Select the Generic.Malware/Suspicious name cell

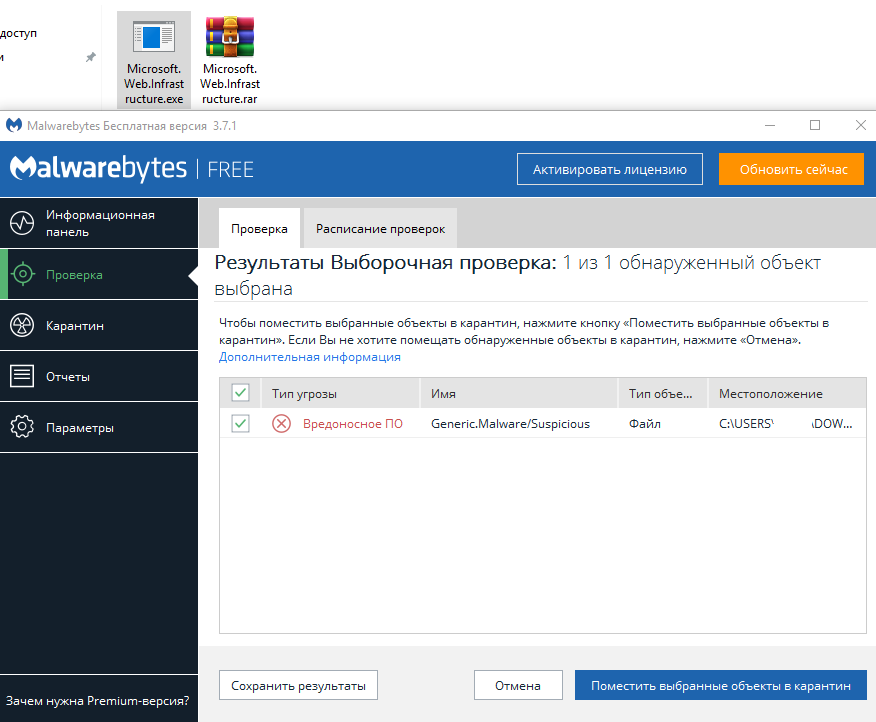click(510, 424)
